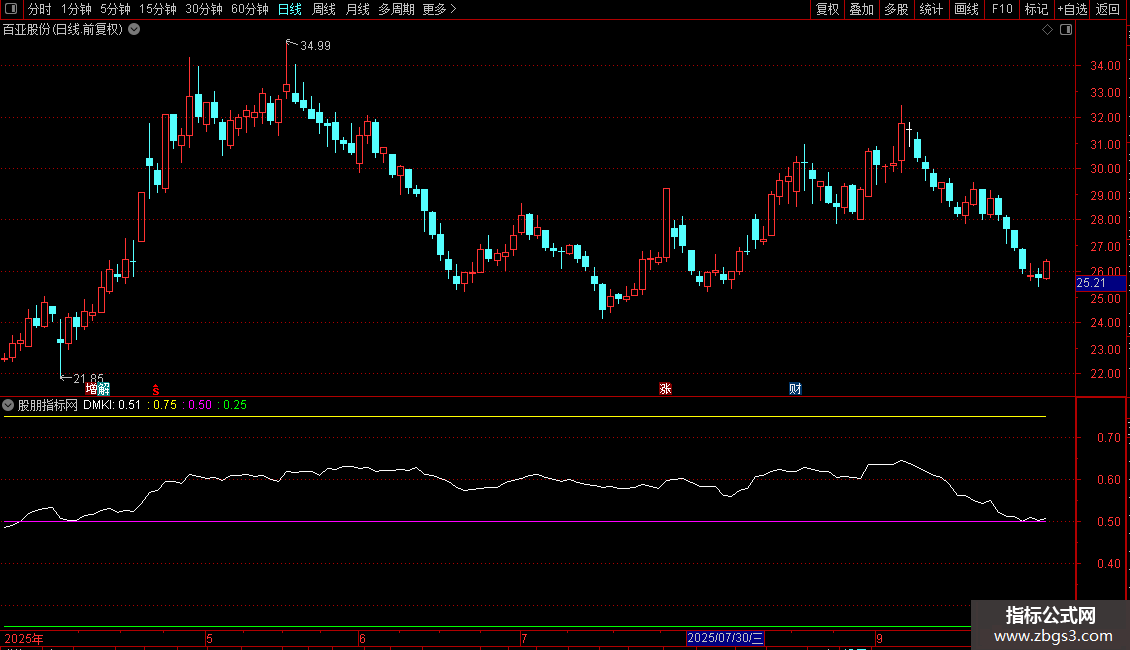Open F10 company info
Viewport: 1130px width, 650px height.
pyautogui.click(x=1002, y=9)
